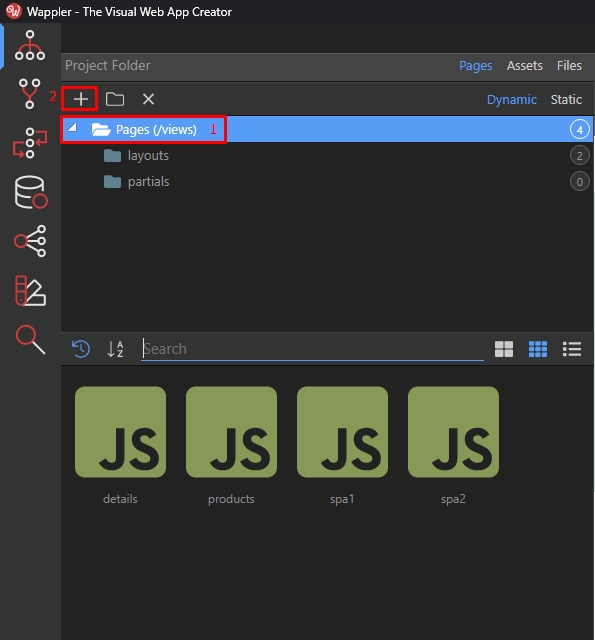Switch to large thumbnails grid view

pyautogui.click(x=504, y=349)
